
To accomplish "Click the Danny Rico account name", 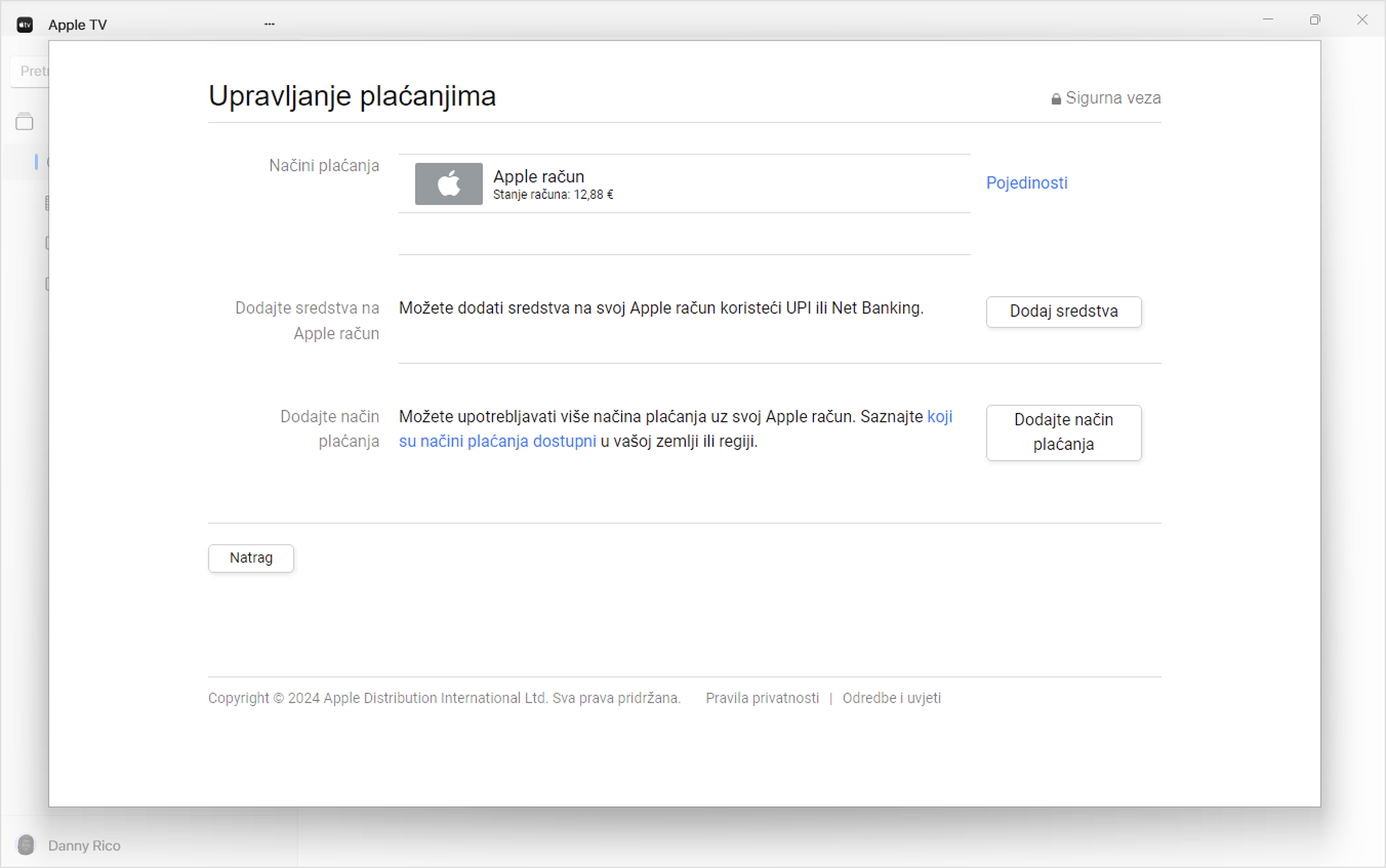I will coord(84,846).
